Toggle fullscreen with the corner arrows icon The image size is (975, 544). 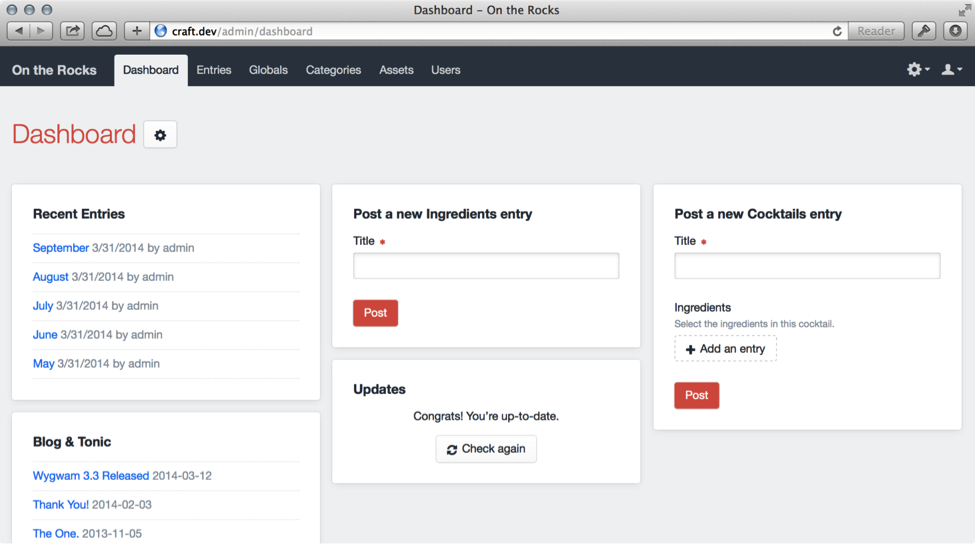pos(964,10)
